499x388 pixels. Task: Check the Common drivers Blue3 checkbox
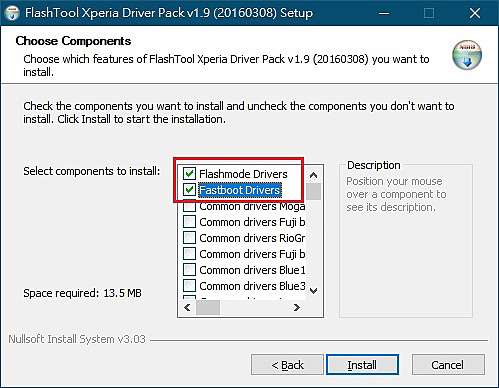[189, 285]
